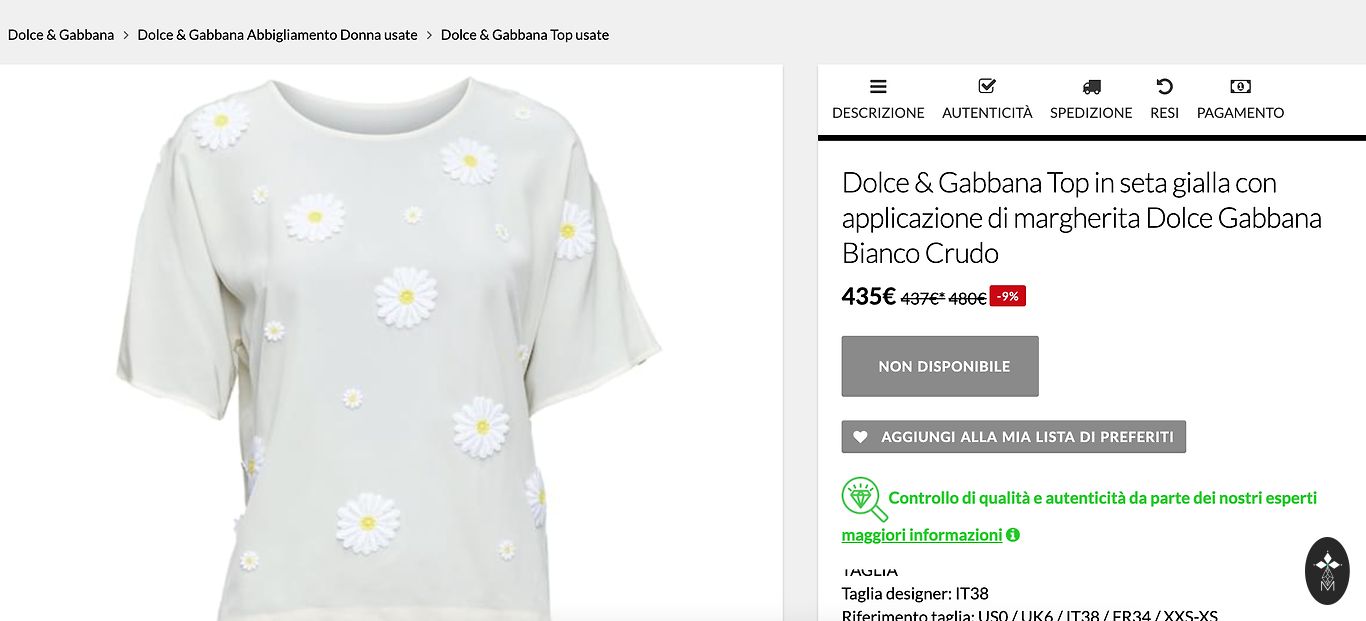Navigate to Dolce & Gabbana Top usate
Viewport: 1366px width, 621px height.
click(x=525, y=35)
